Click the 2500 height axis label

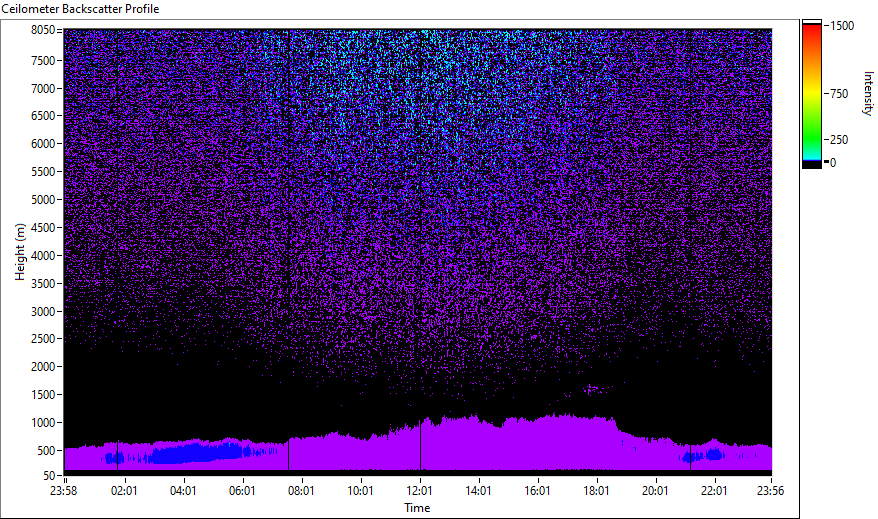coord(43,339)
